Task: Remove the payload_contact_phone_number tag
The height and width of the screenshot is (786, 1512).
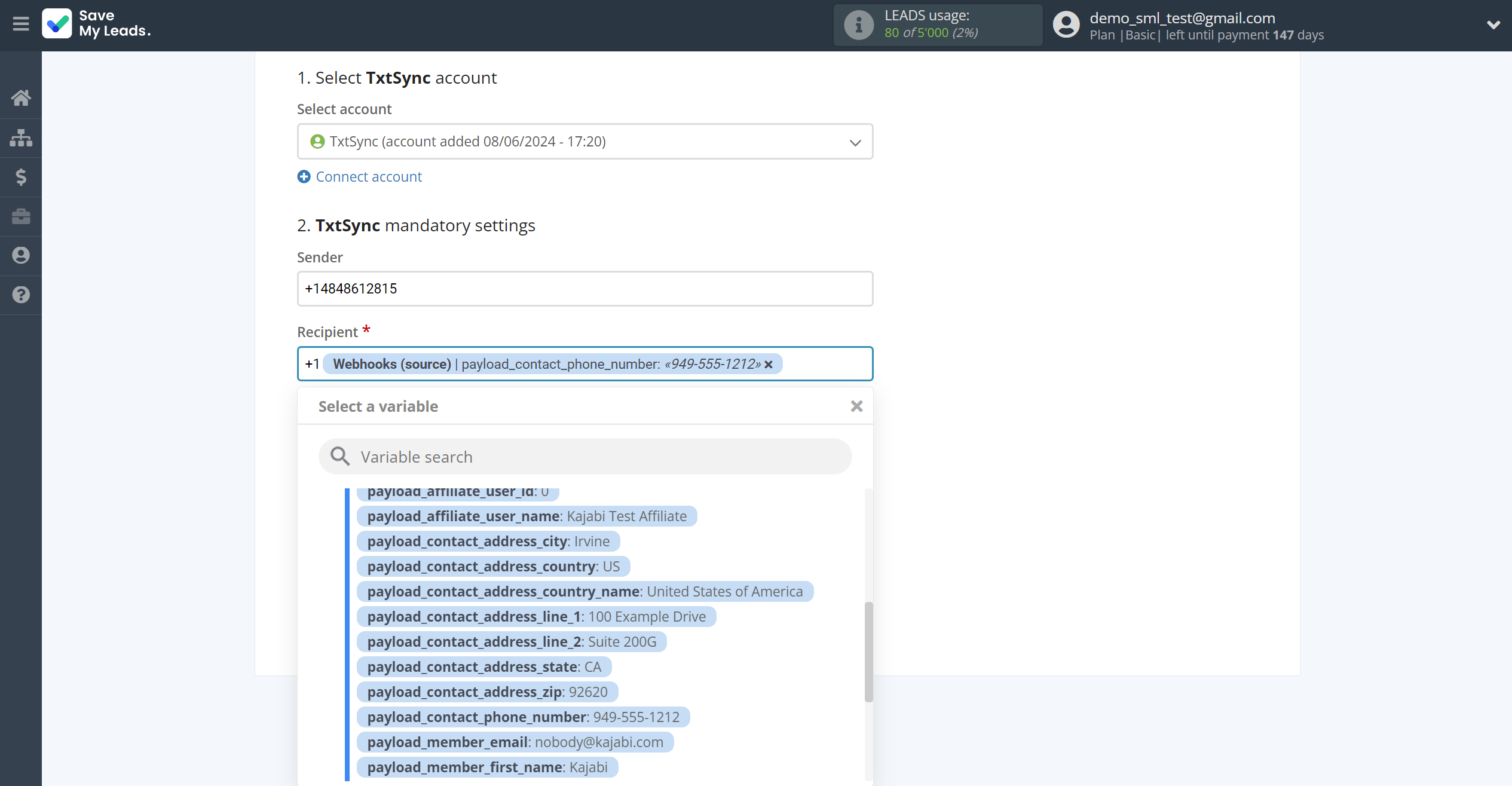Action: tap(769, 365)
